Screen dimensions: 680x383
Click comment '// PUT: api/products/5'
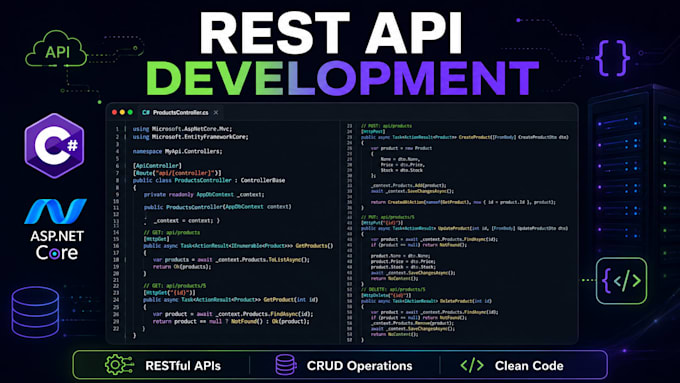click(388, 217)
